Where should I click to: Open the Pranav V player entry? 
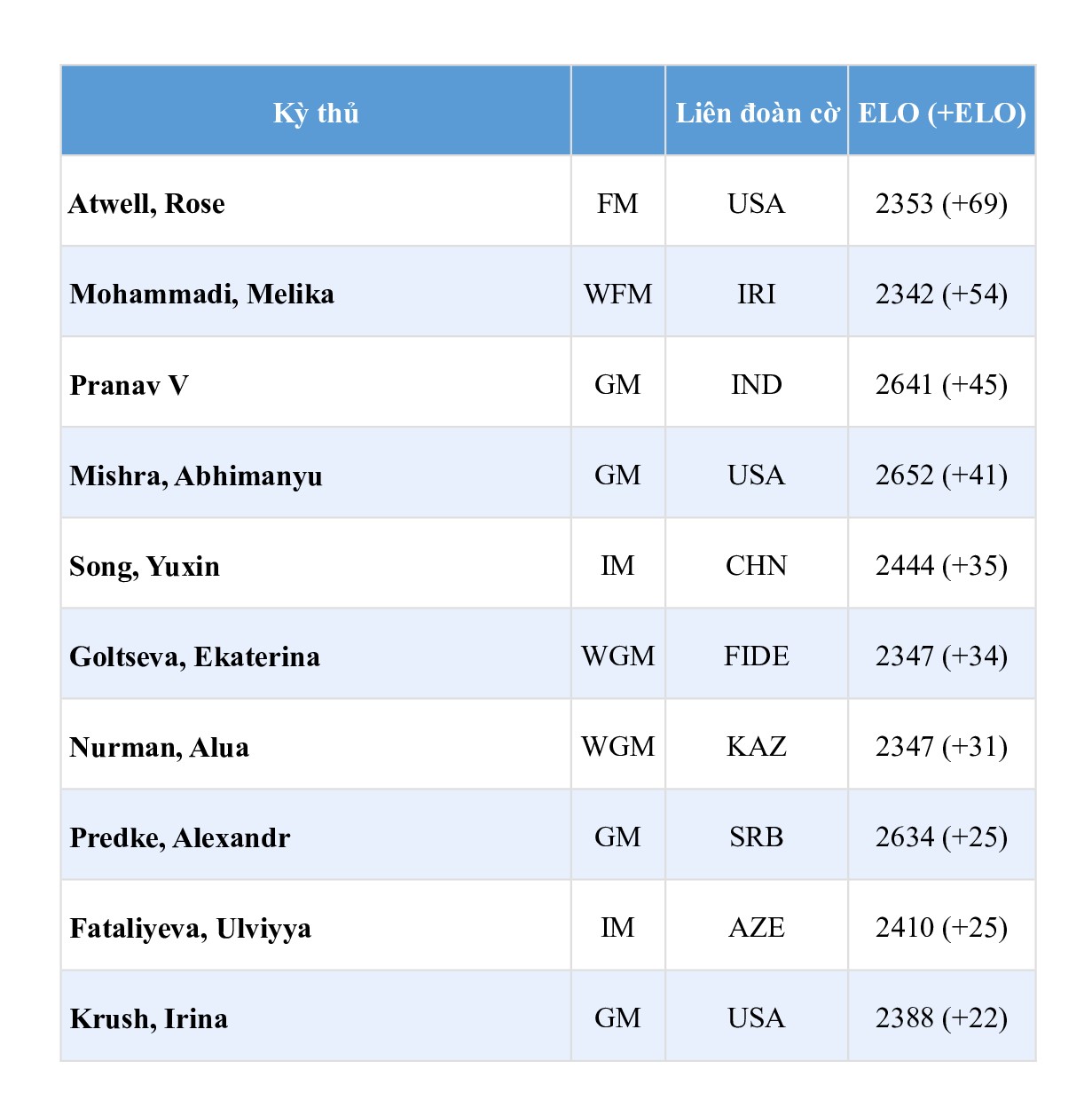tap(130, 385)
